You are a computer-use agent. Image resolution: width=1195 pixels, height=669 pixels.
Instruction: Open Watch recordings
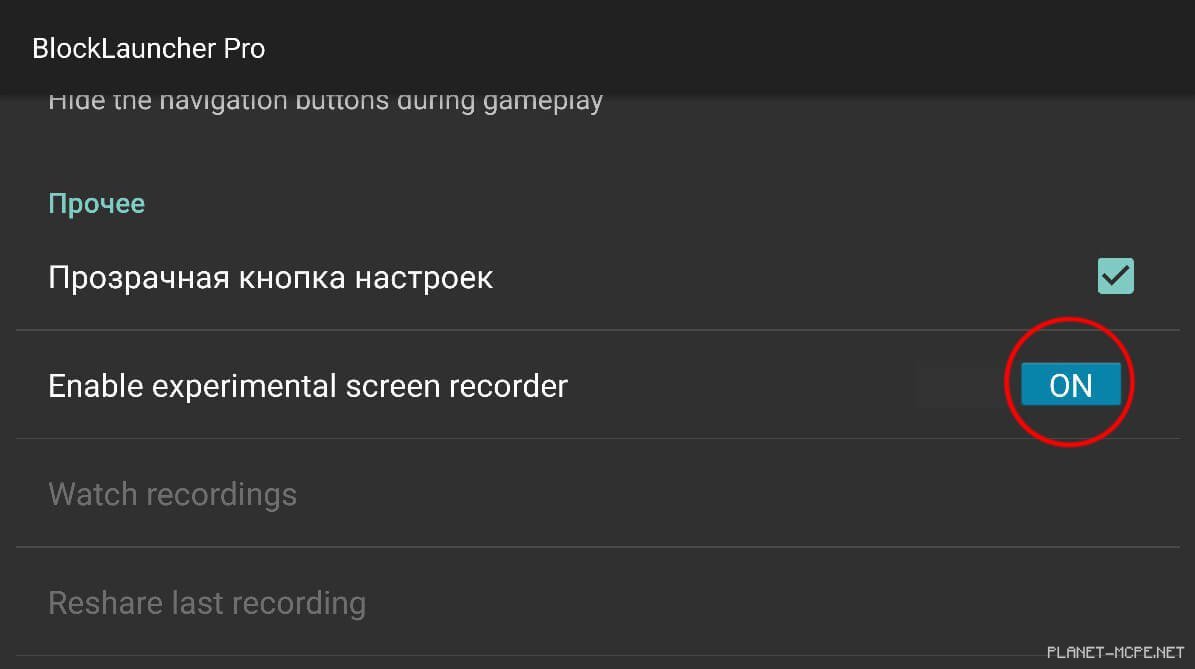coord(172,494)
